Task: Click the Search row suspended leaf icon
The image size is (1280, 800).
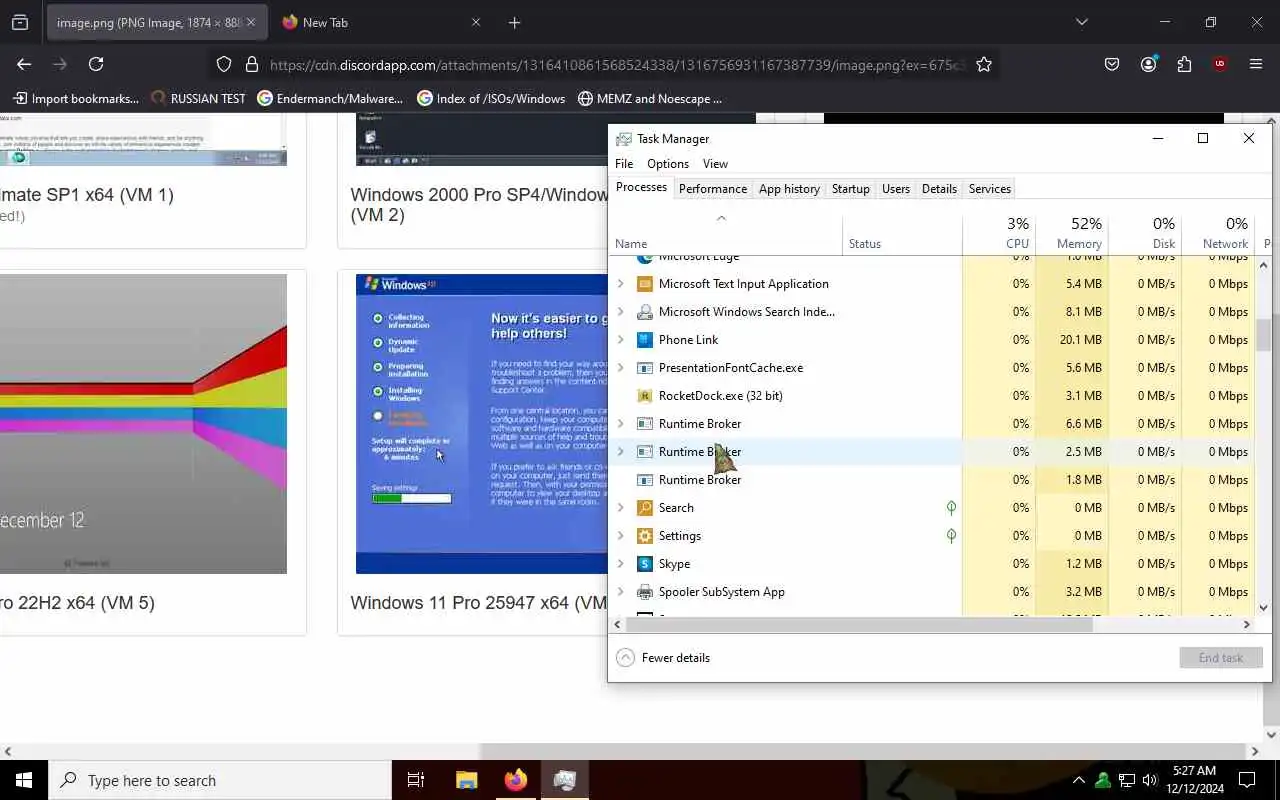Action: click(x=951, y=508)
